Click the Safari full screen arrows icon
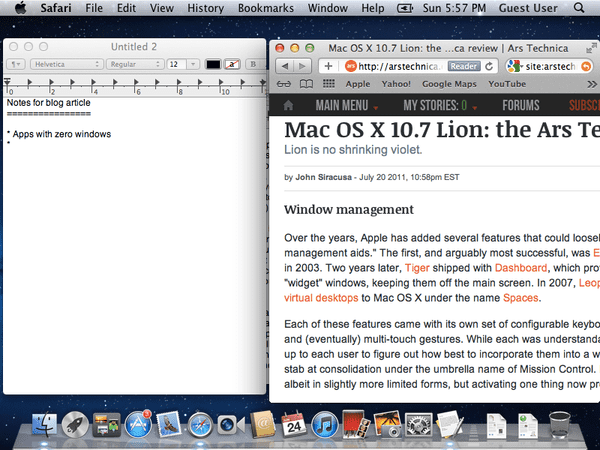 click(x=592, y=48)
